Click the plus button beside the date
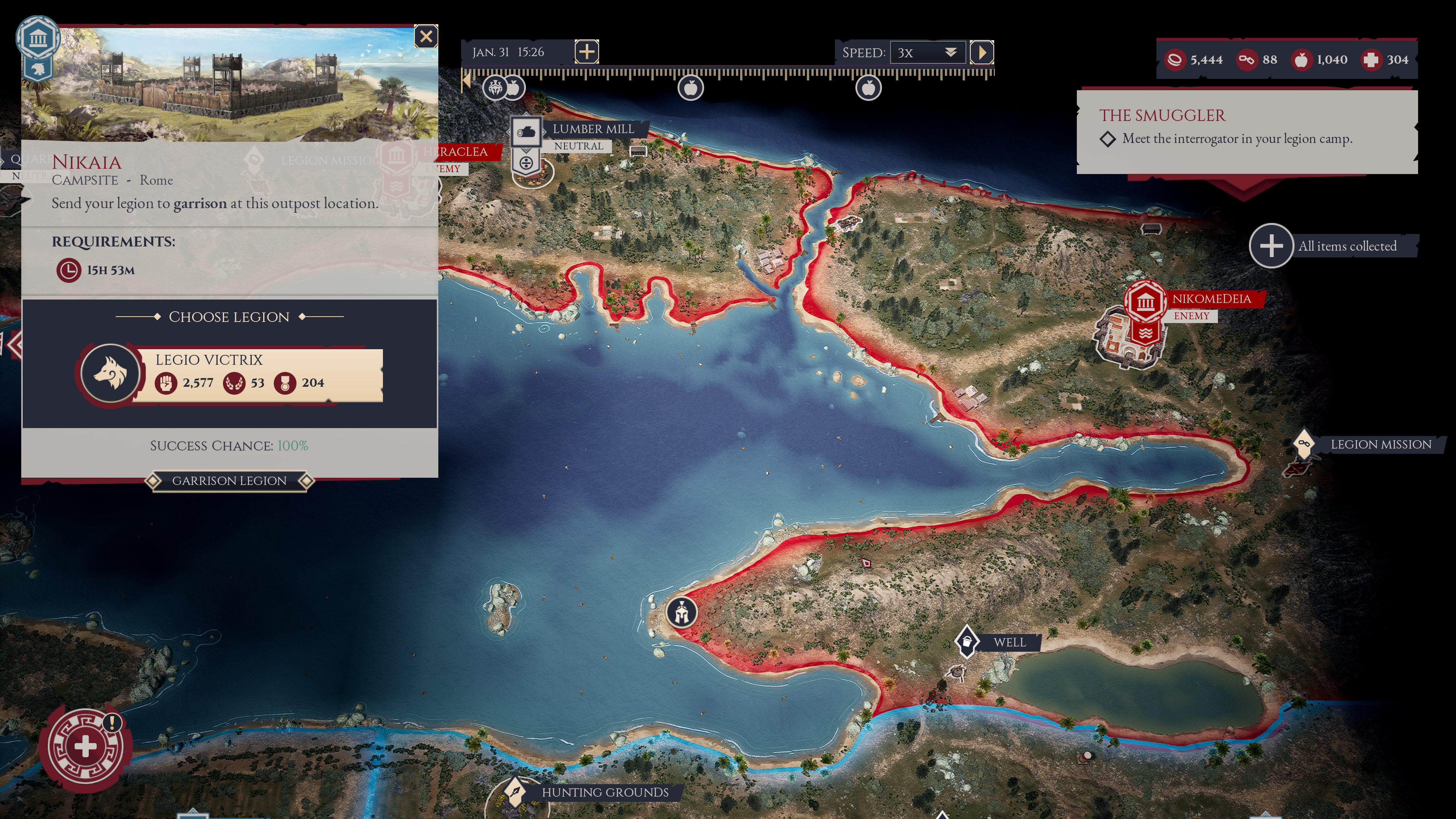 tap(587, 52)
